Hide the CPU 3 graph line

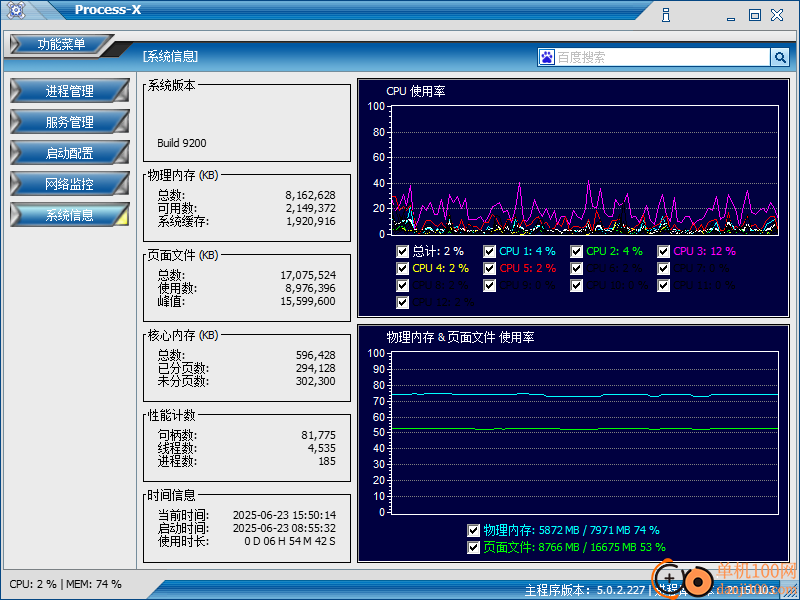point(663,251)
